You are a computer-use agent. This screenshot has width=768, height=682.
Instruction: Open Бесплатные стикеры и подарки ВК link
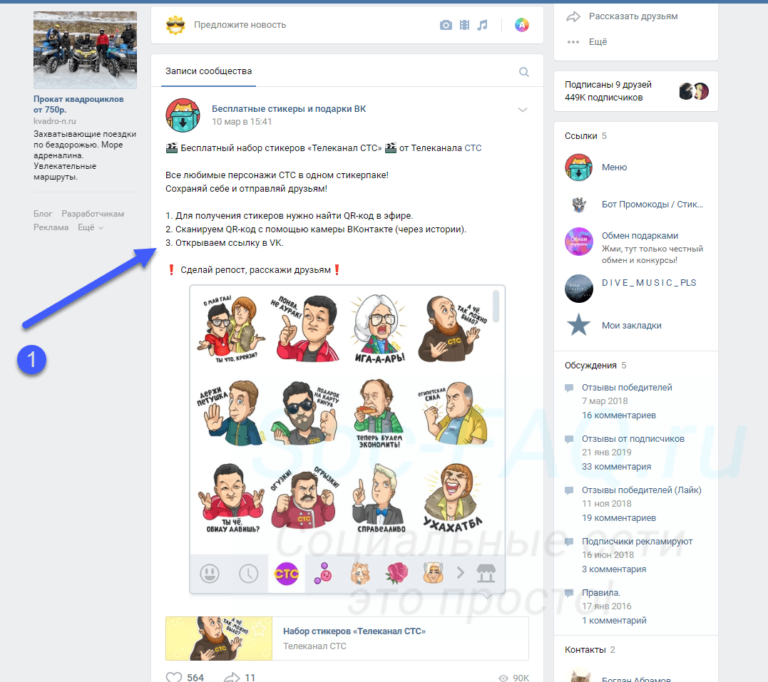pos(288,109)
